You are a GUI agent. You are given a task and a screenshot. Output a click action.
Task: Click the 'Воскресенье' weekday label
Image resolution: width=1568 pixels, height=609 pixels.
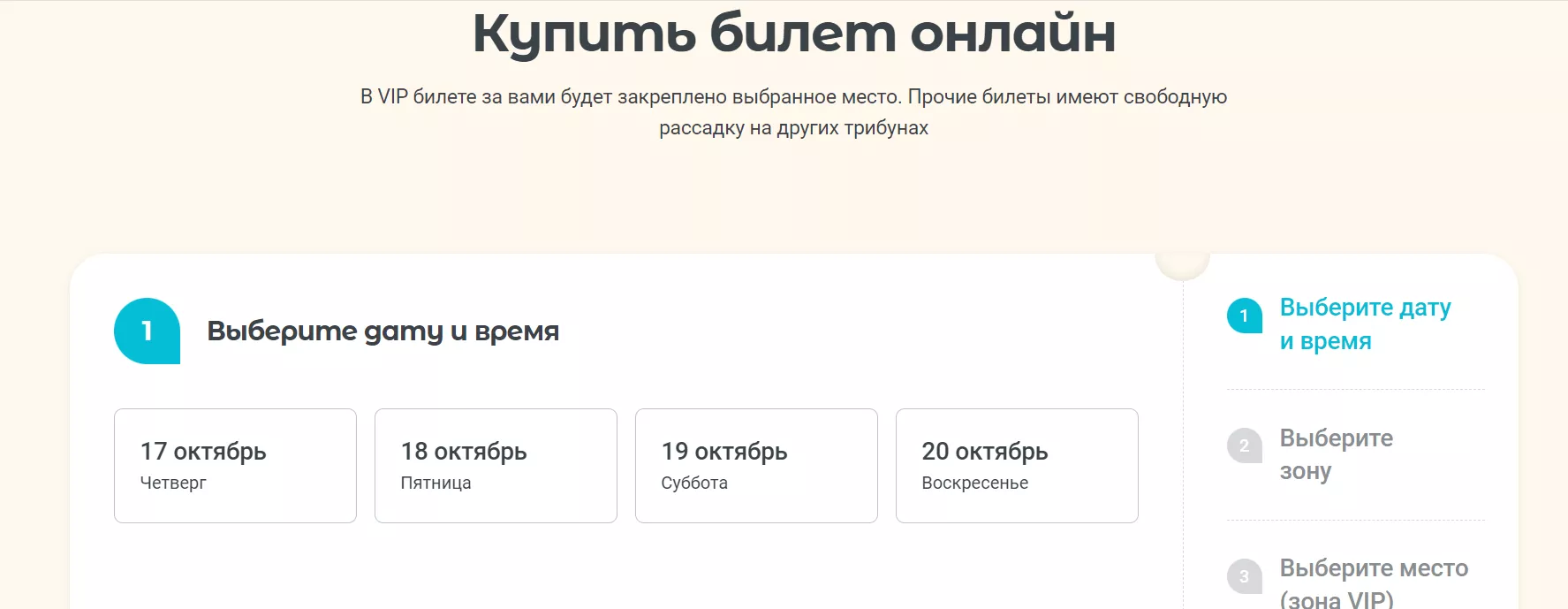click(974, 483)
